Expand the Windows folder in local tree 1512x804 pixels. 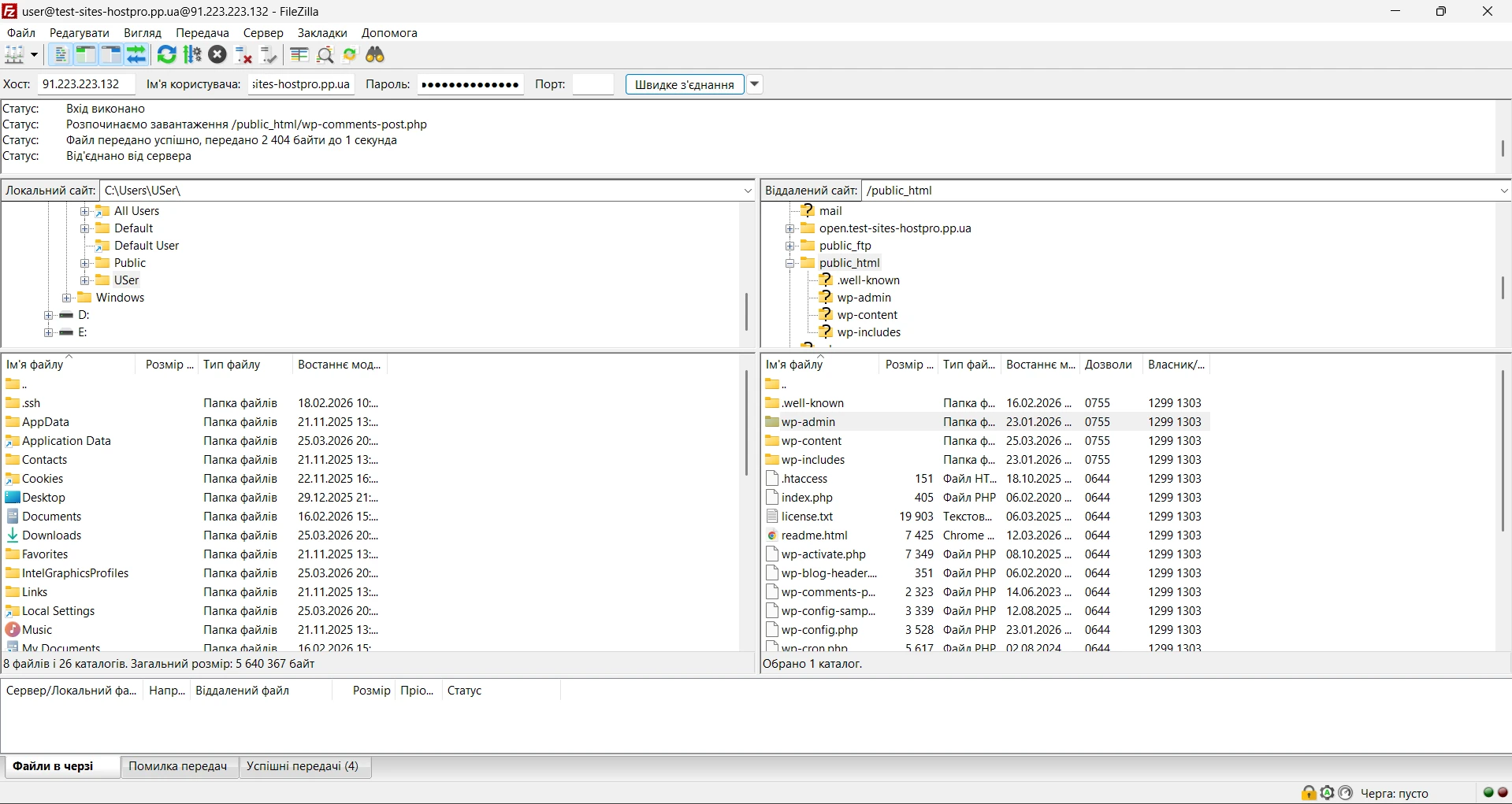pos(67,298)
